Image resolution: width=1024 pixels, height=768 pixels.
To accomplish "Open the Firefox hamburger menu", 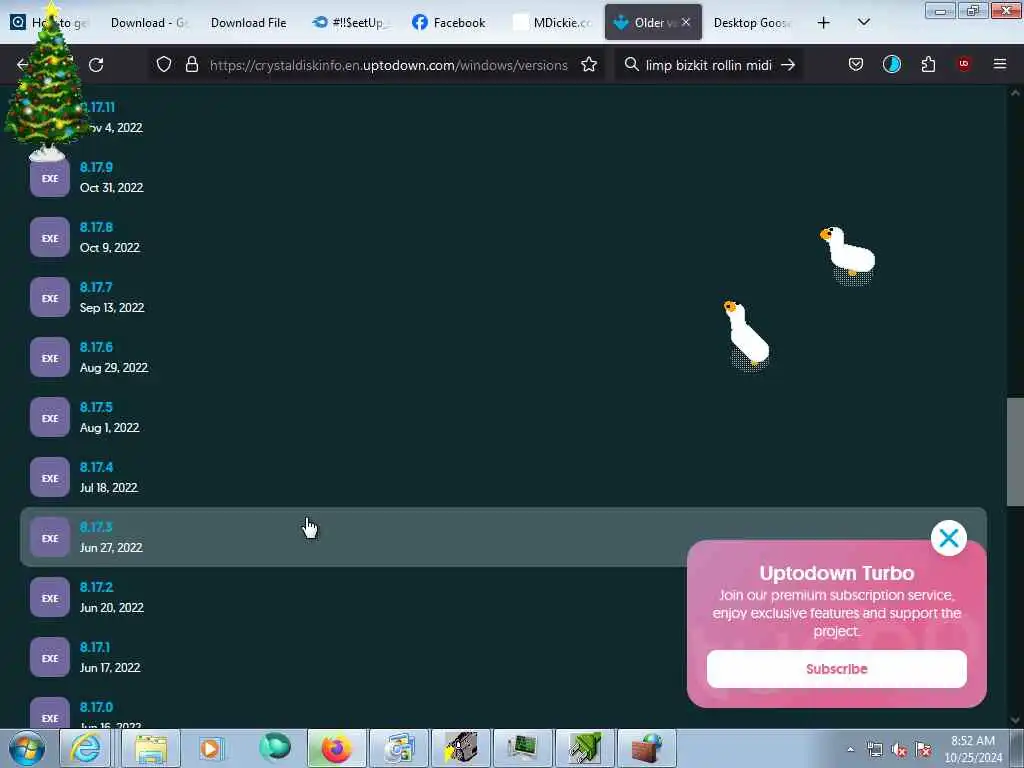I will (x=1000, y=64).
